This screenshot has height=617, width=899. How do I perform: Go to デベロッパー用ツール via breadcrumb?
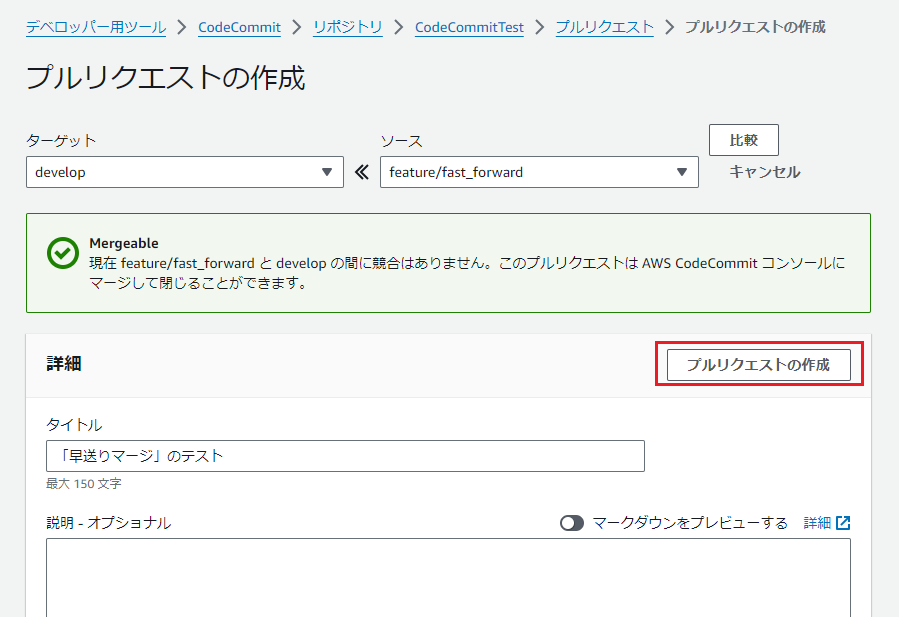95,27
